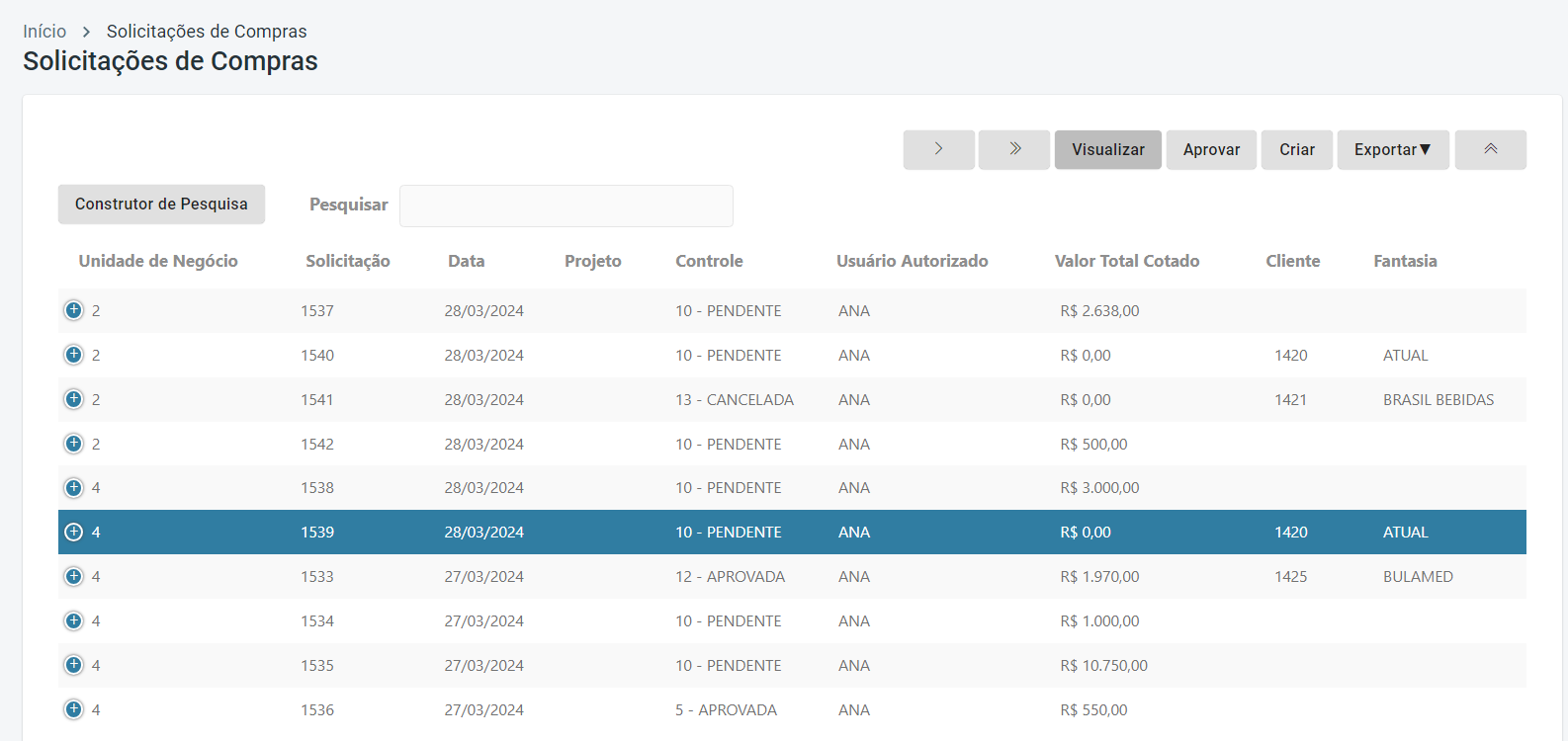Select request number 1538 cell
This screenshot has width=1568, height=741.
pos(317,487)
